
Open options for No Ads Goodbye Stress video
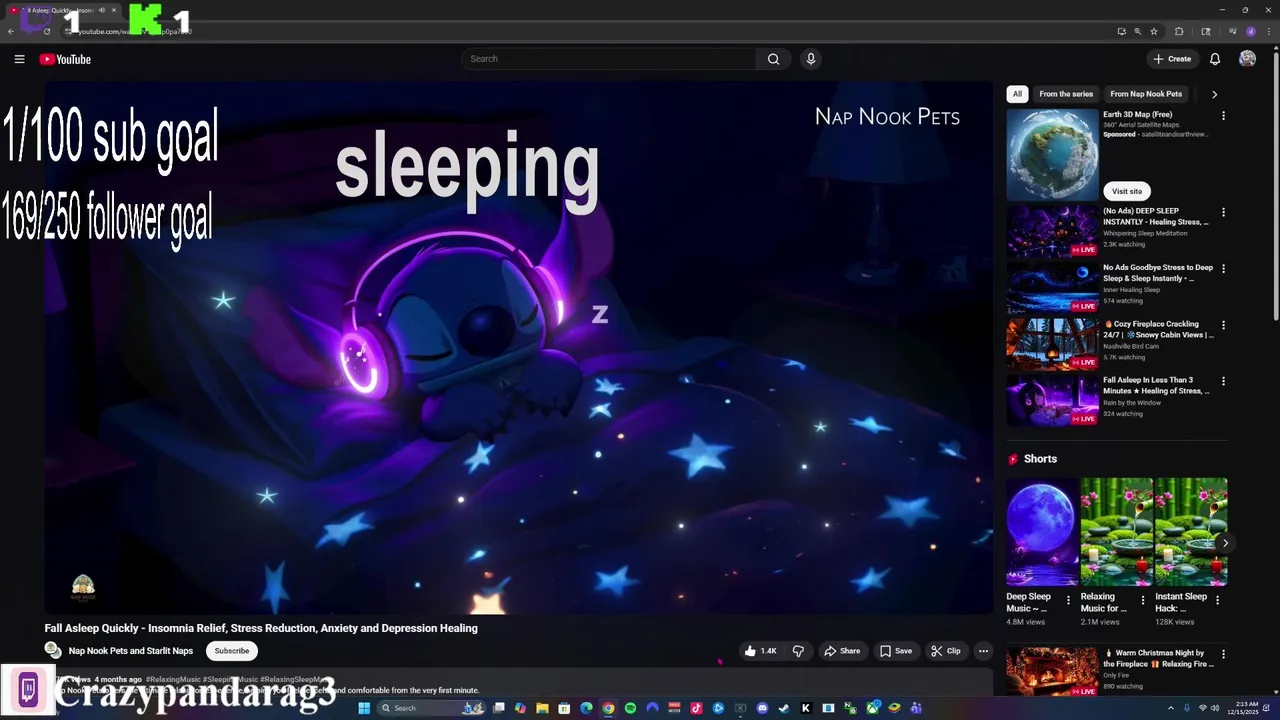coord(1223,269)
